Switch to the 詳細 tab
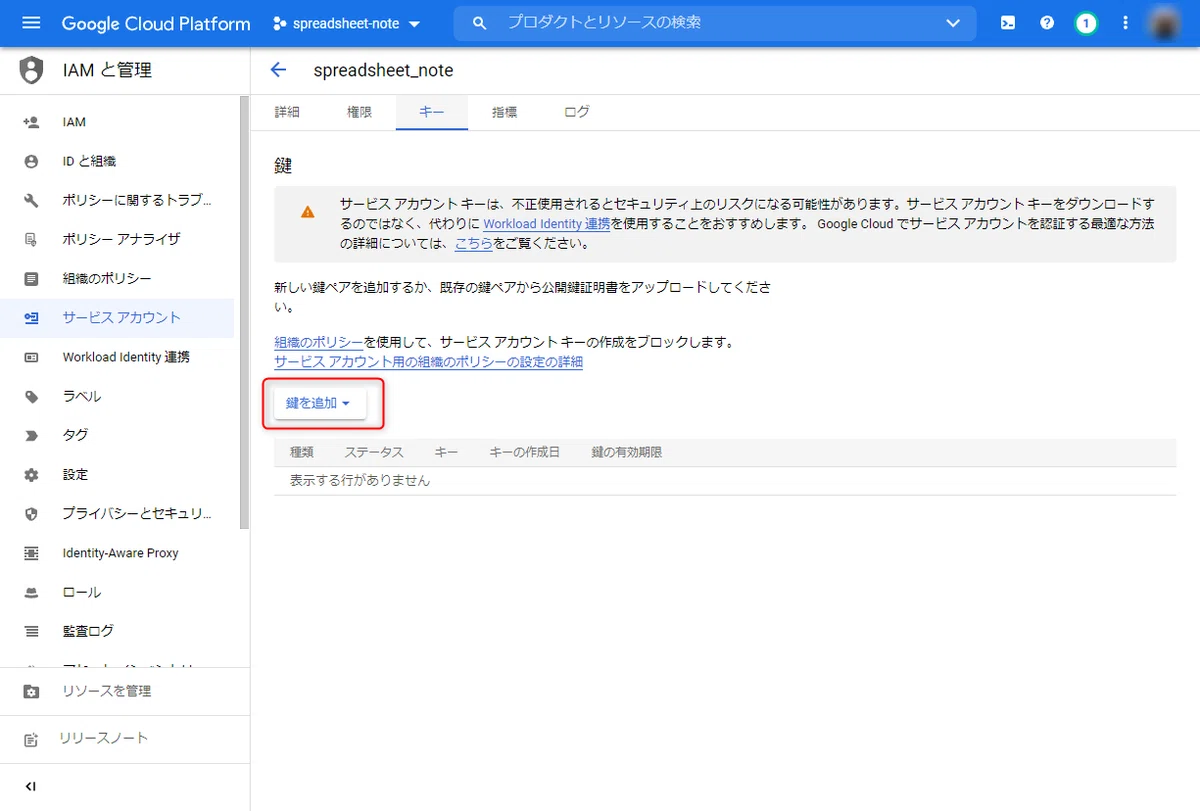 (287, 112)
